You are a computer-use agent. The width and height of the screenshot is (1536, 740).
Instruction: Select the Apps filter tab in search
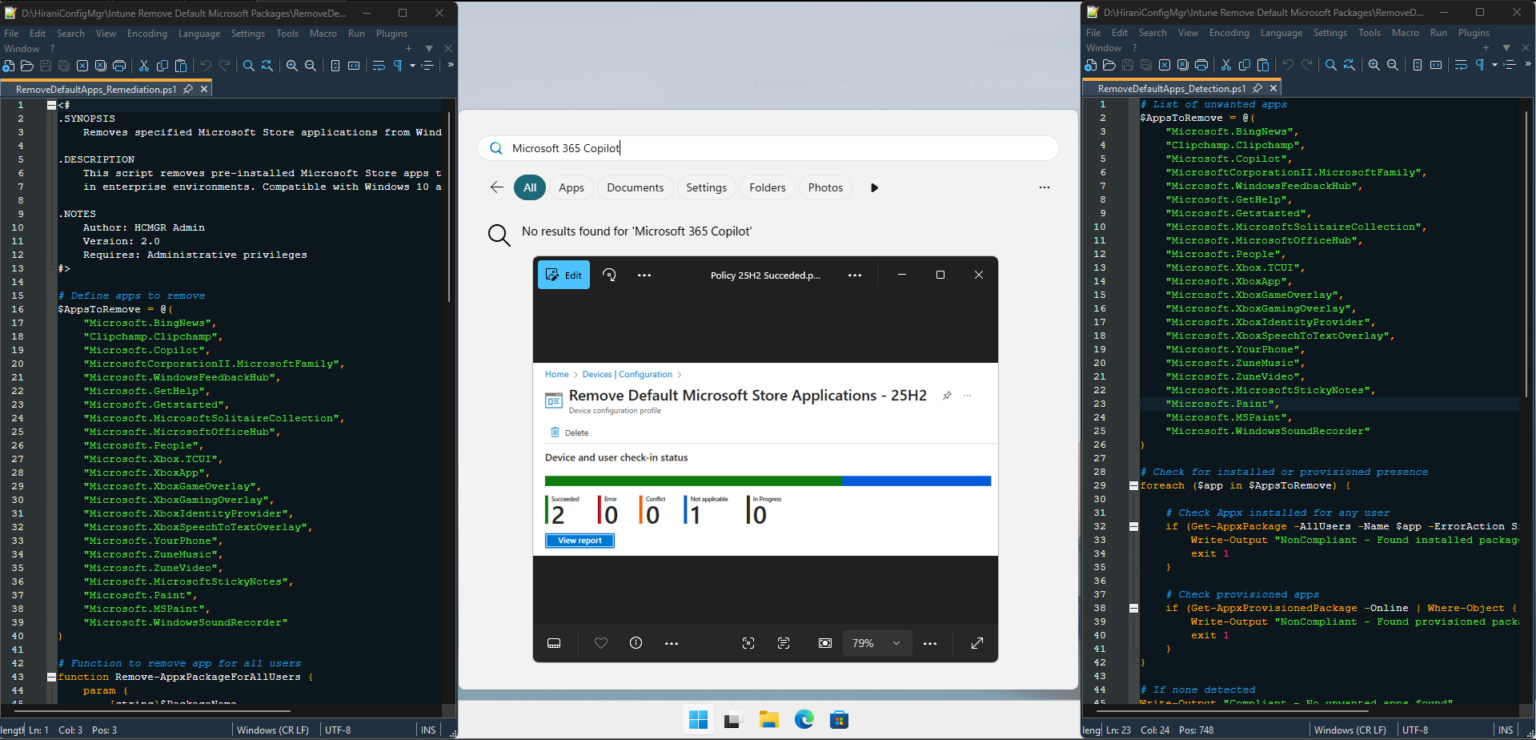(x=572, y=187)
